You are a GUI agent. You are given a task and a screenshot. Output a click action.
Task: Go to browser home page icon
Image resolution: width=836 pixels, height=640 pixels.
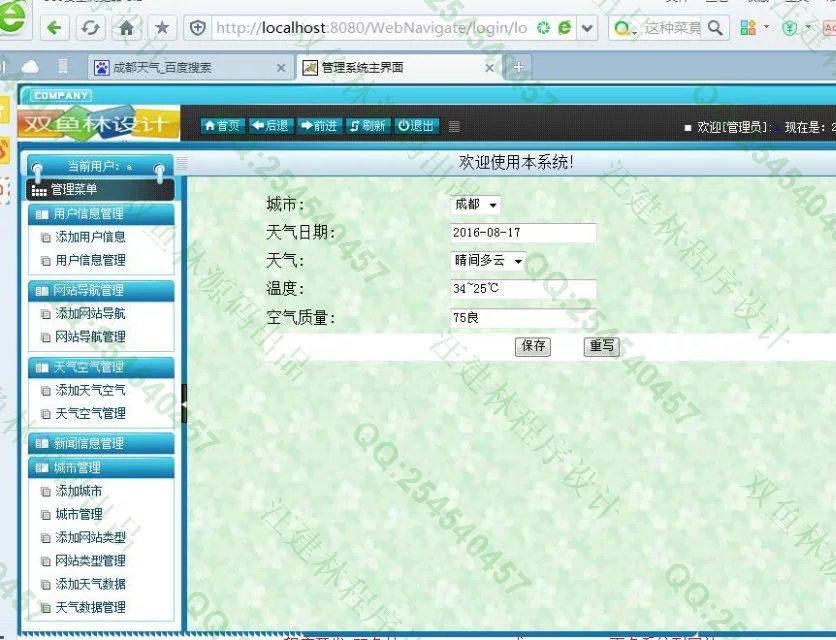[126, 28]
